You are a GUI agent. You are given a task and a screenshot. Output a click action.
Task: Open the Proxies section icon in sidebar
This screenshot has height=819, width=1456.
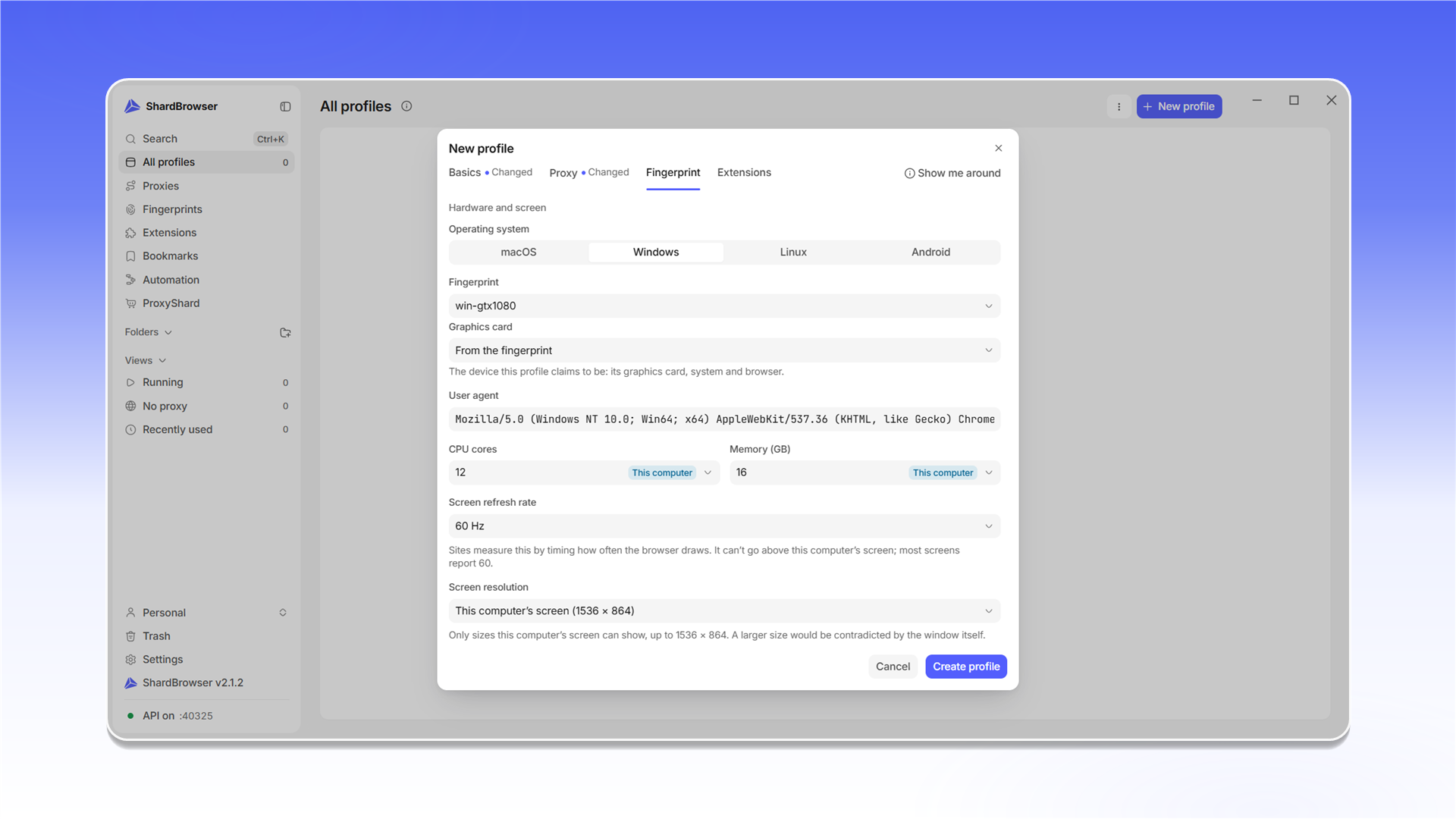click(x=130, y=186)
